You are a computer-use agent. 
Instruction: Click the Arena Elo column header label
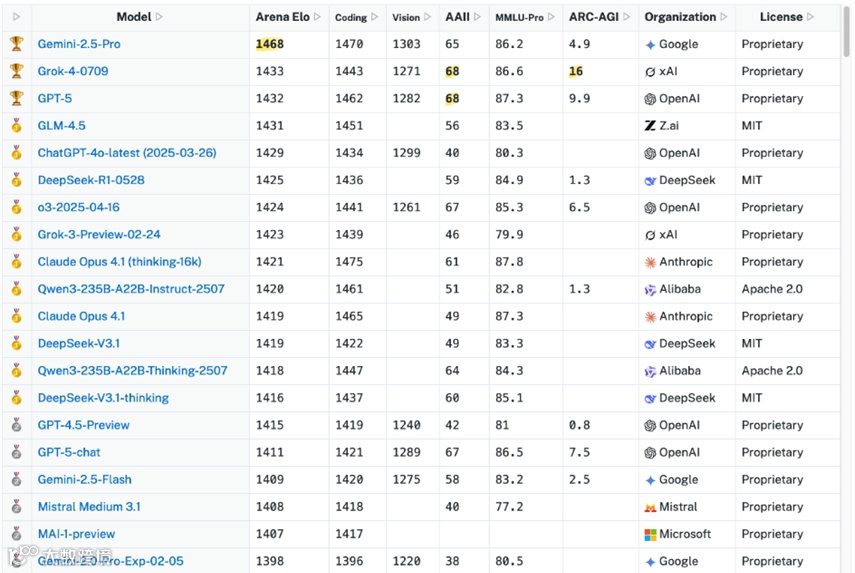point(282,17)
